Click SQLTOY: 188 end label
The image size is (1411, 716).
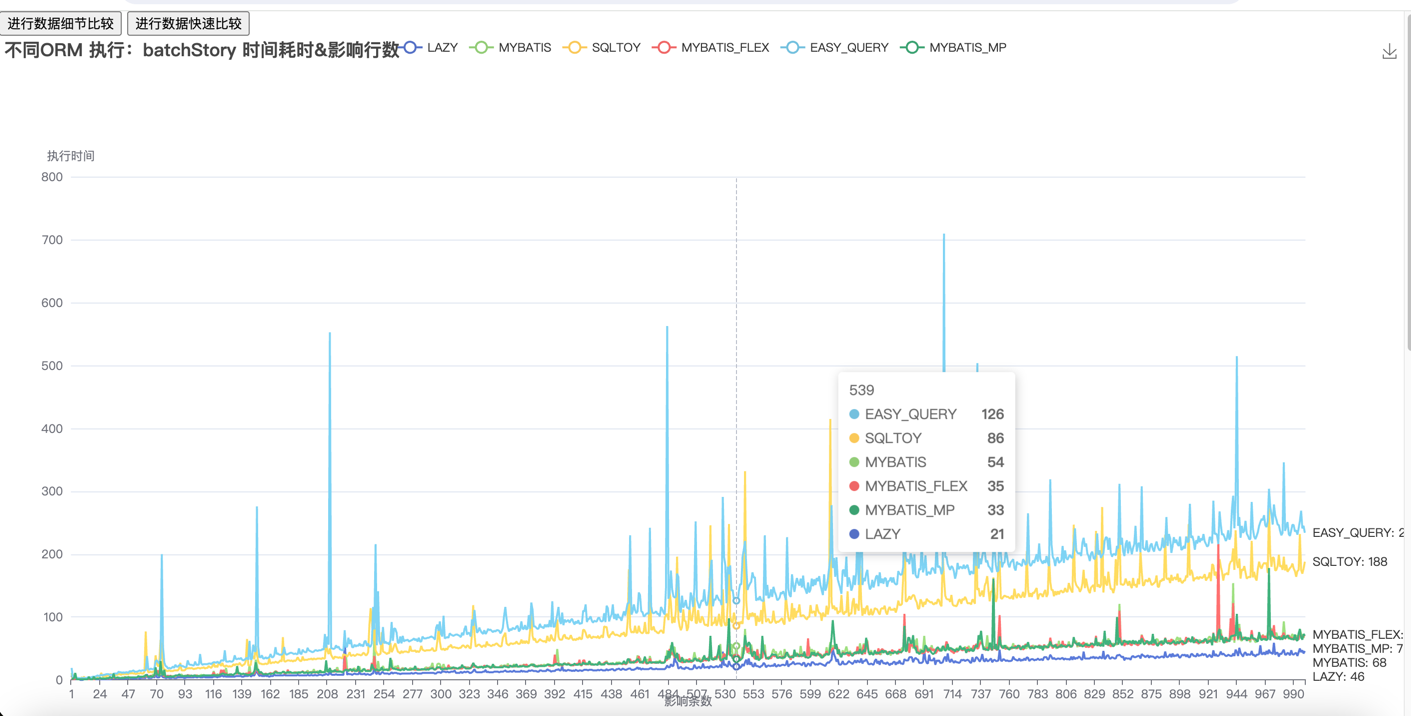(1350, 562)
